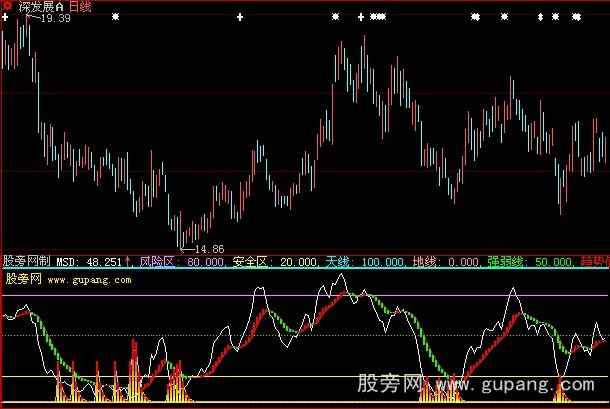The height and width of the screenshot is (409, 610).
Task: Select the star marker above the mid-chart peak
Action: [335, 18]
